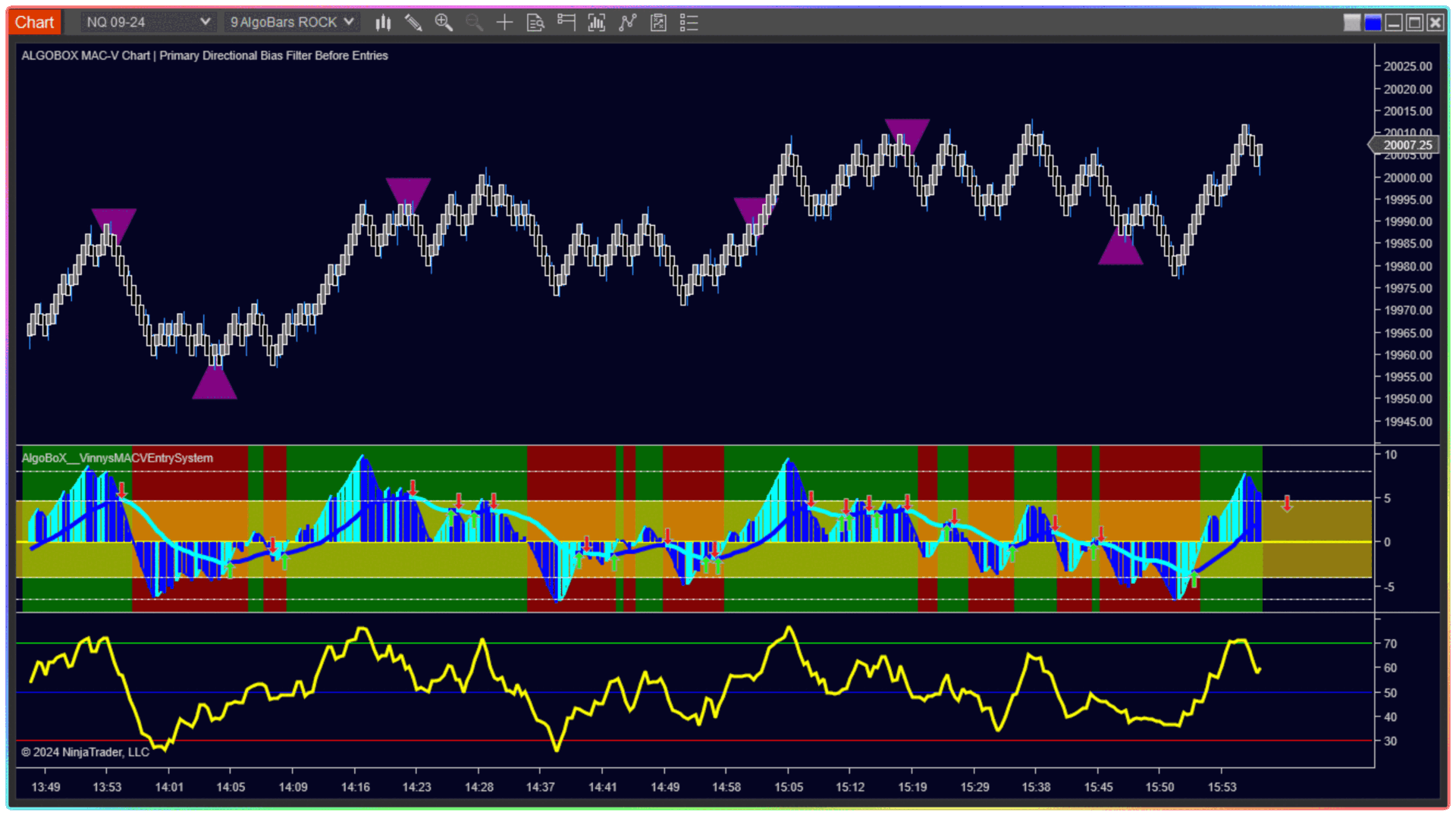This screenshot has height=815, width=1456.
Task: Click the AlgoBoX VinnysMACVEntrySystem indicator label
Action: pyautogui.click(x=117, y=458)
